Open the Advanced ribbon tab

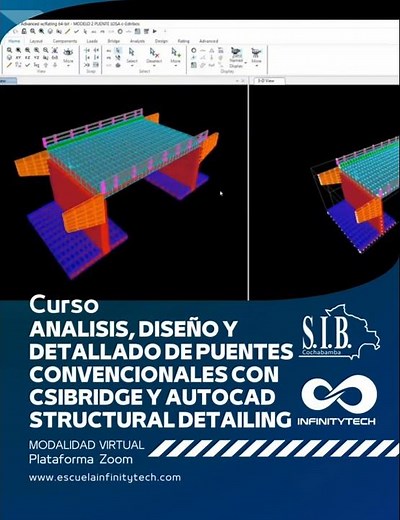point(209,41)
